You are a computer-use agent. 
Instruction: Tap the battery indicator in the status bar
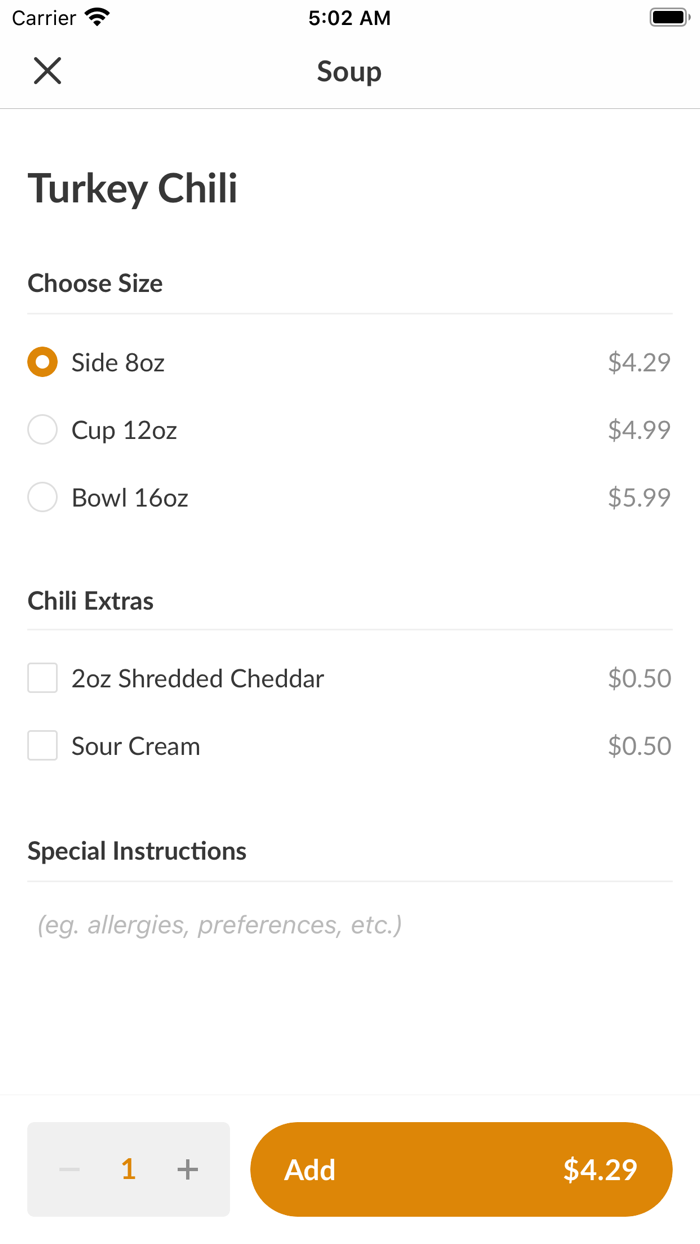pyautogui.click(x=665, y=16)
